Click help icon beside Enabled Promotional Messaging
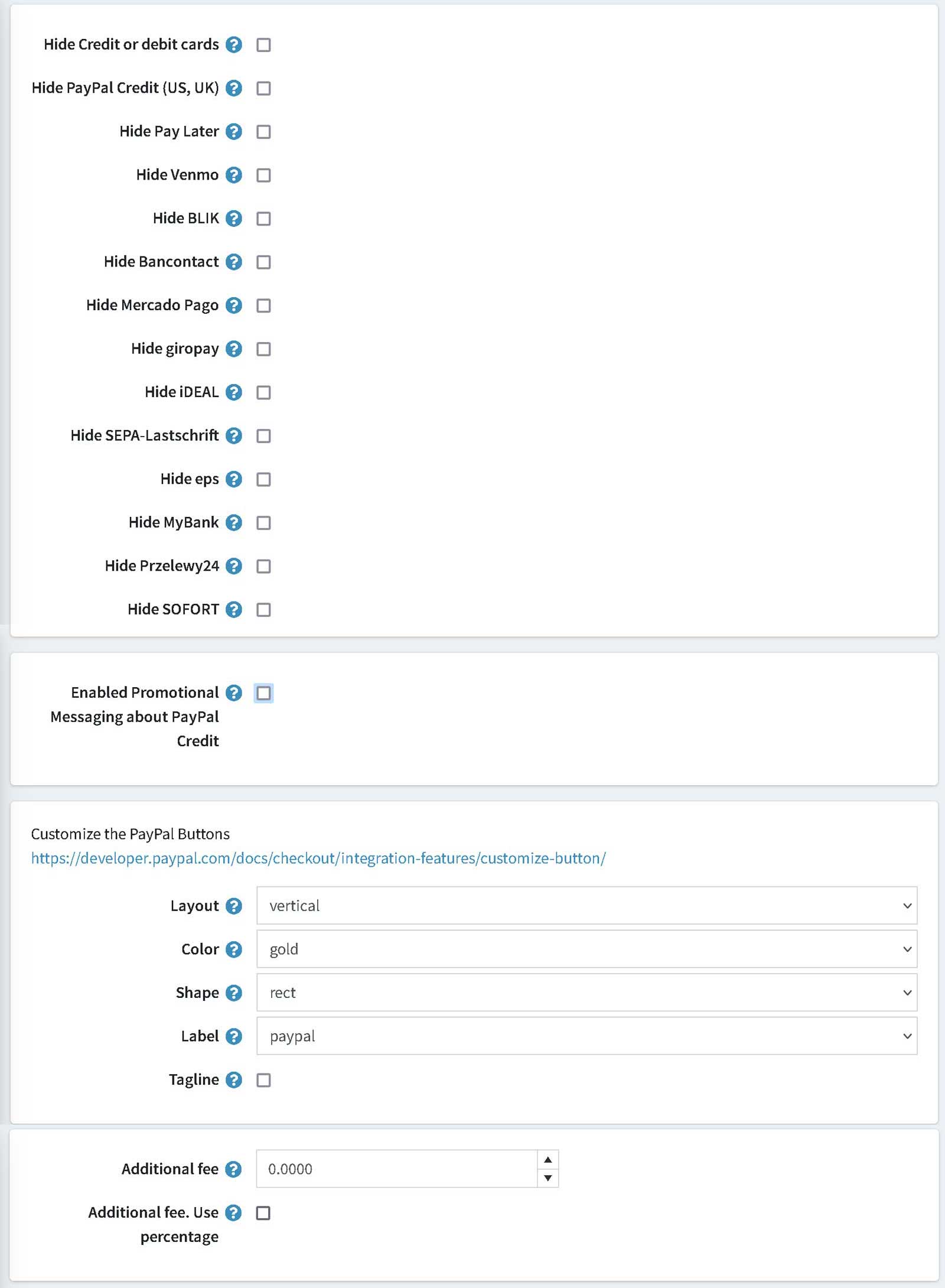Viewport: 945px width, 1288px height. (234, 692)
